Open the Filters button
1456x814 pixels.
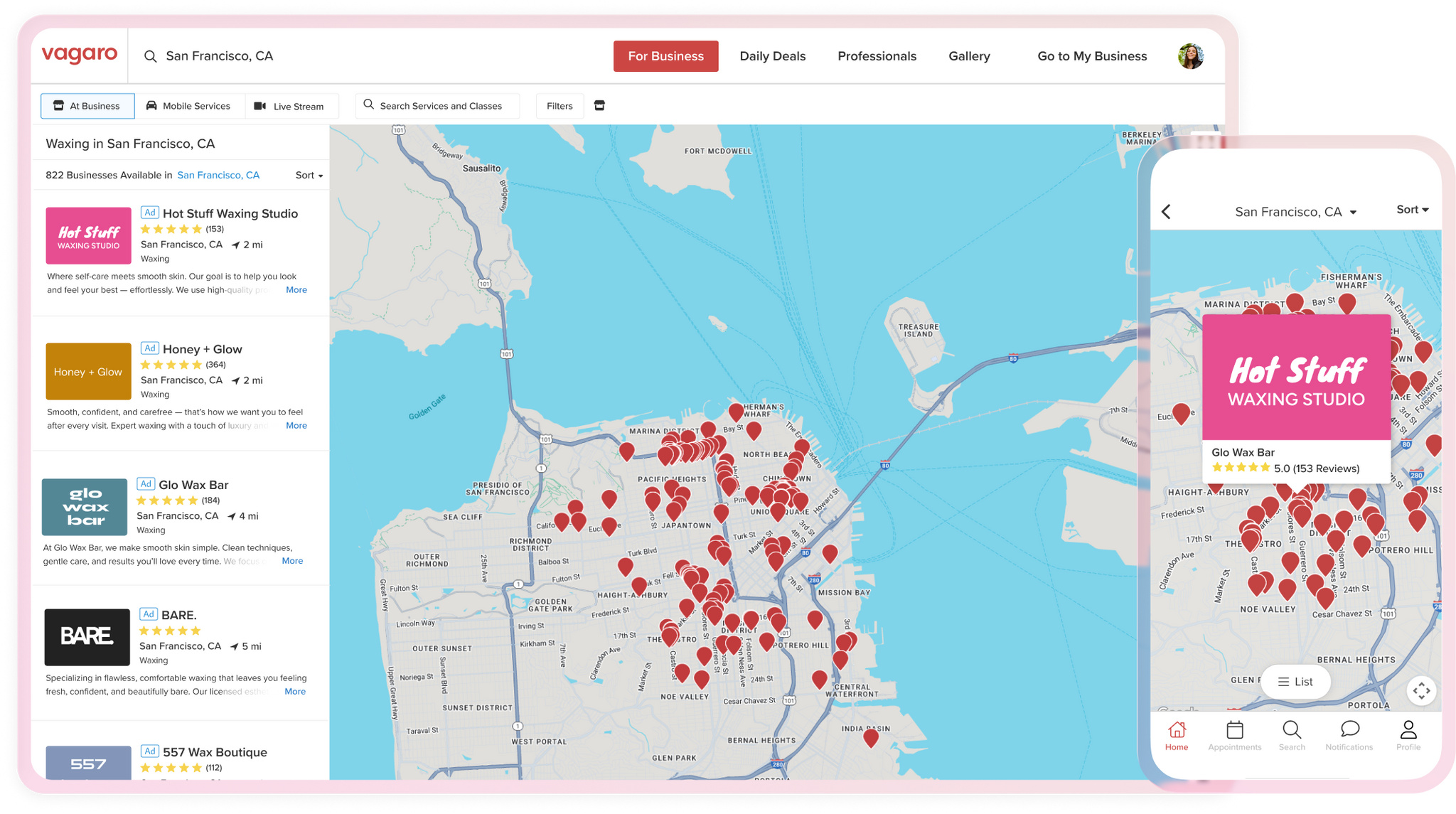pyautogui.click(x=560, y=106)
